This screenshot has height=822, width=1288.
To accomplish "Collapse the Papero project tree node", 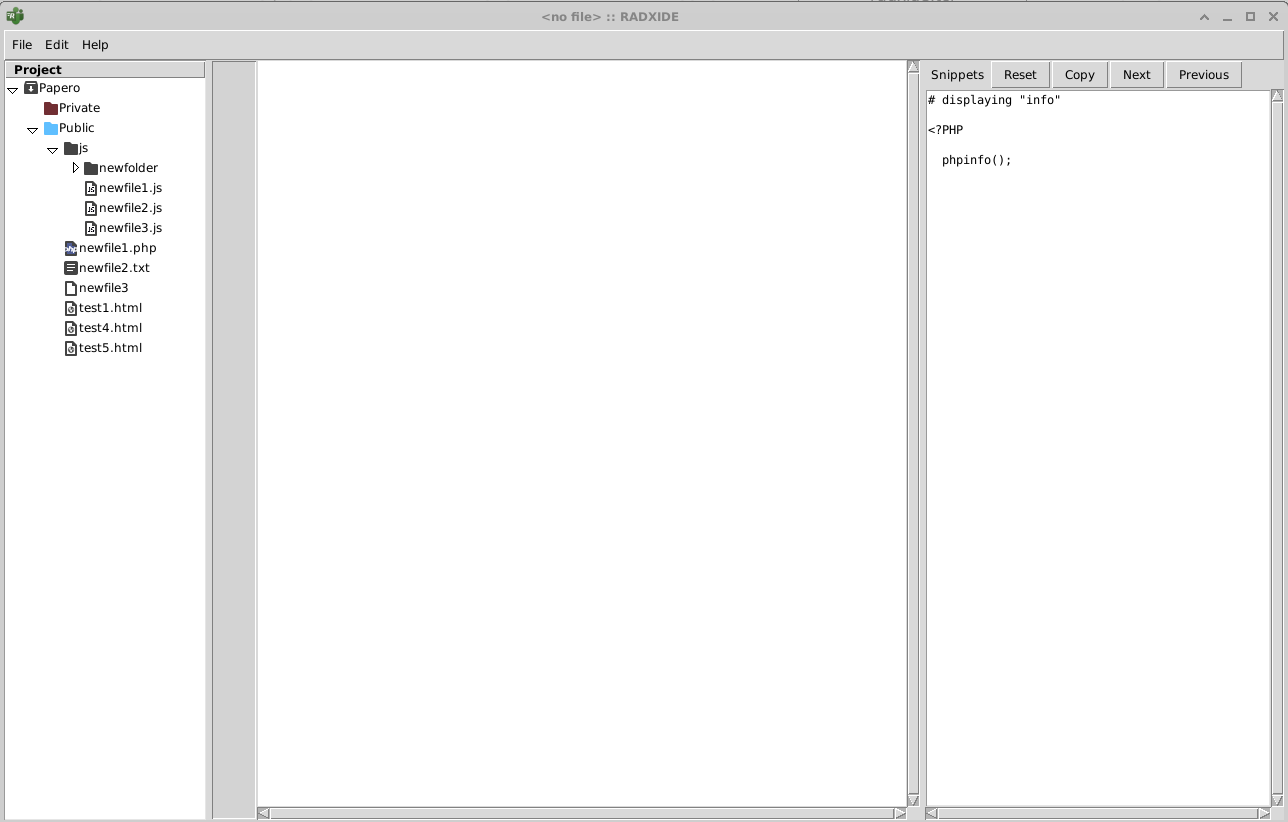I will tap(13, 89).
